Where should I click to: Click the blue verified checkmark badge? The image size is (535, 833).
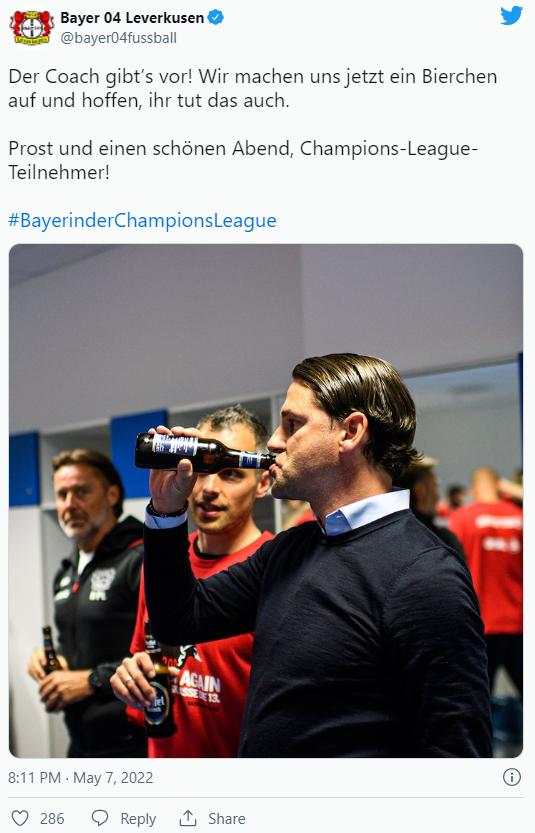(216, 18)
